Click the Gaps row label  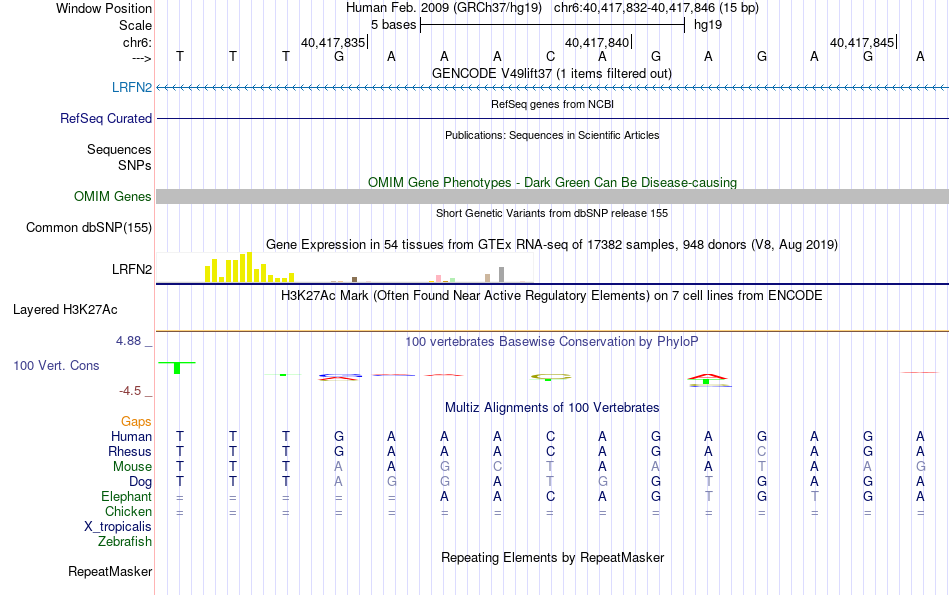pos(136,421)
